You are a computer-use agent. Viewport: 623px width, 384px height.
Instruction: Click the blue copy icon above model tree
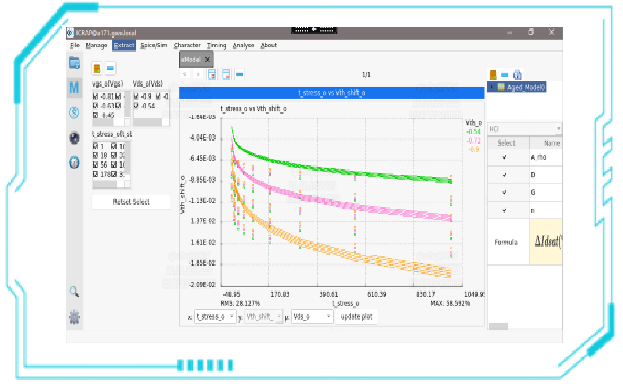tap(517, 75)
